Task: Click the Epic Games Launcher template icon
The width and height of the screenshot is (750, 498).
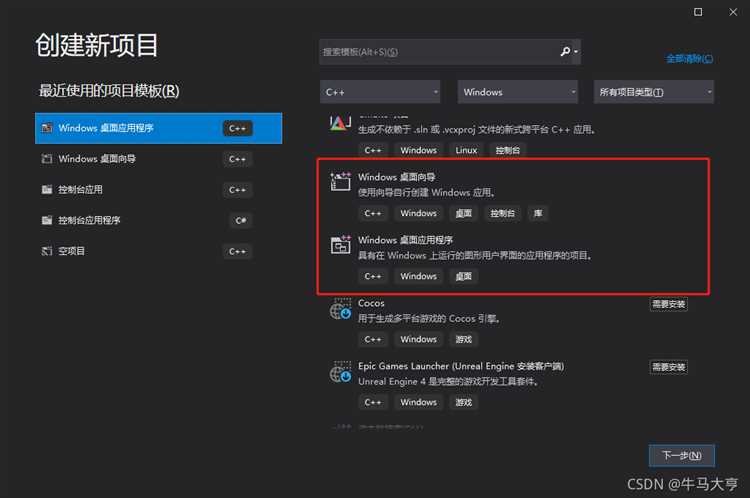Action: tap(340, 372)
